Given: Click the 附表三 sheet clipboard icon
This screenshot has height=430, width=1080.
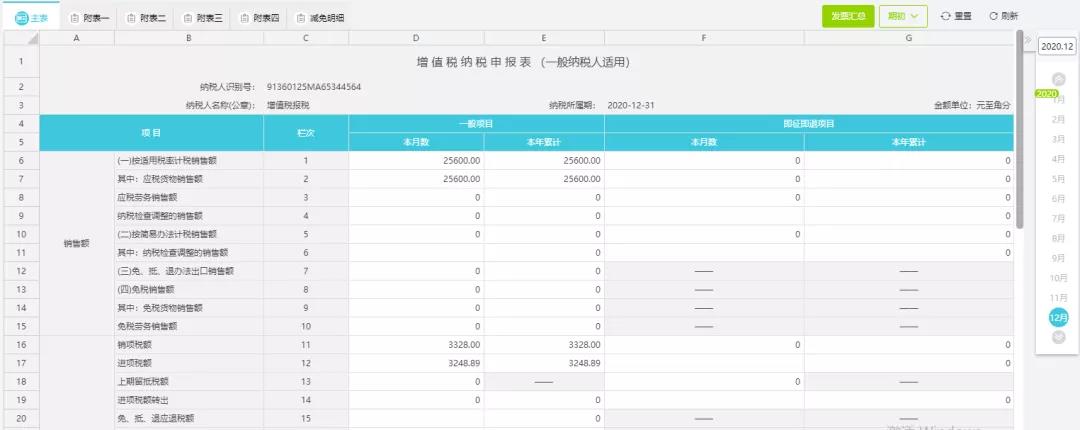Looking at the screenshot, I should 188,17.
